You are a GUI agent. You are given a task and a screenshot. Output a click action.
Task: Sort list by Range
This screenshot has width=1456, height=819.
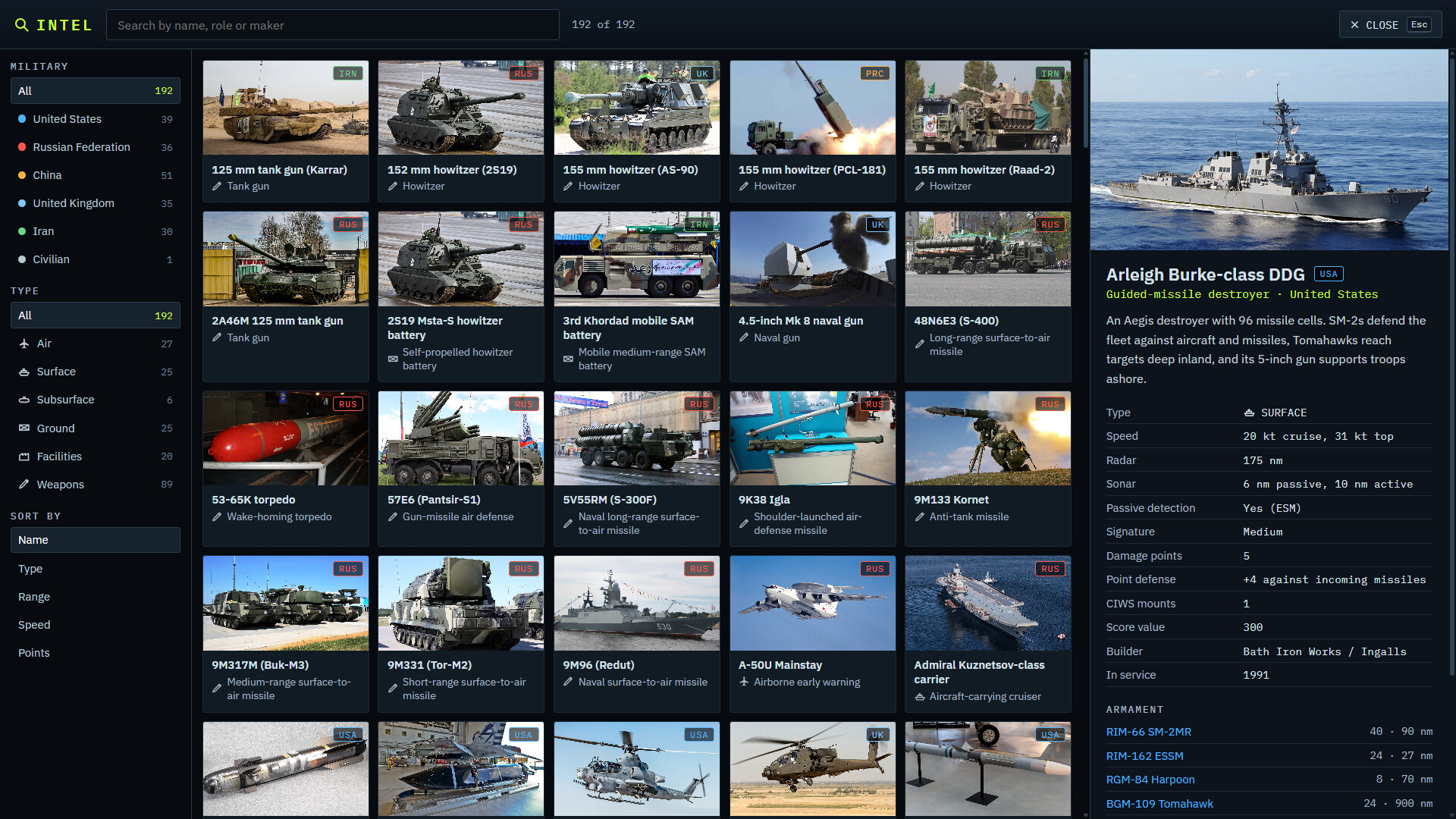[x=96, y=597]
